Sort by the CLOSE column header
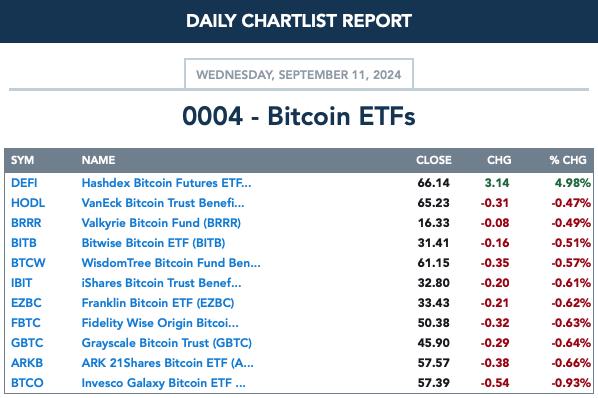The width and height of the screenshot is (598, 398). pyautogui.click(x=434, y=160)
